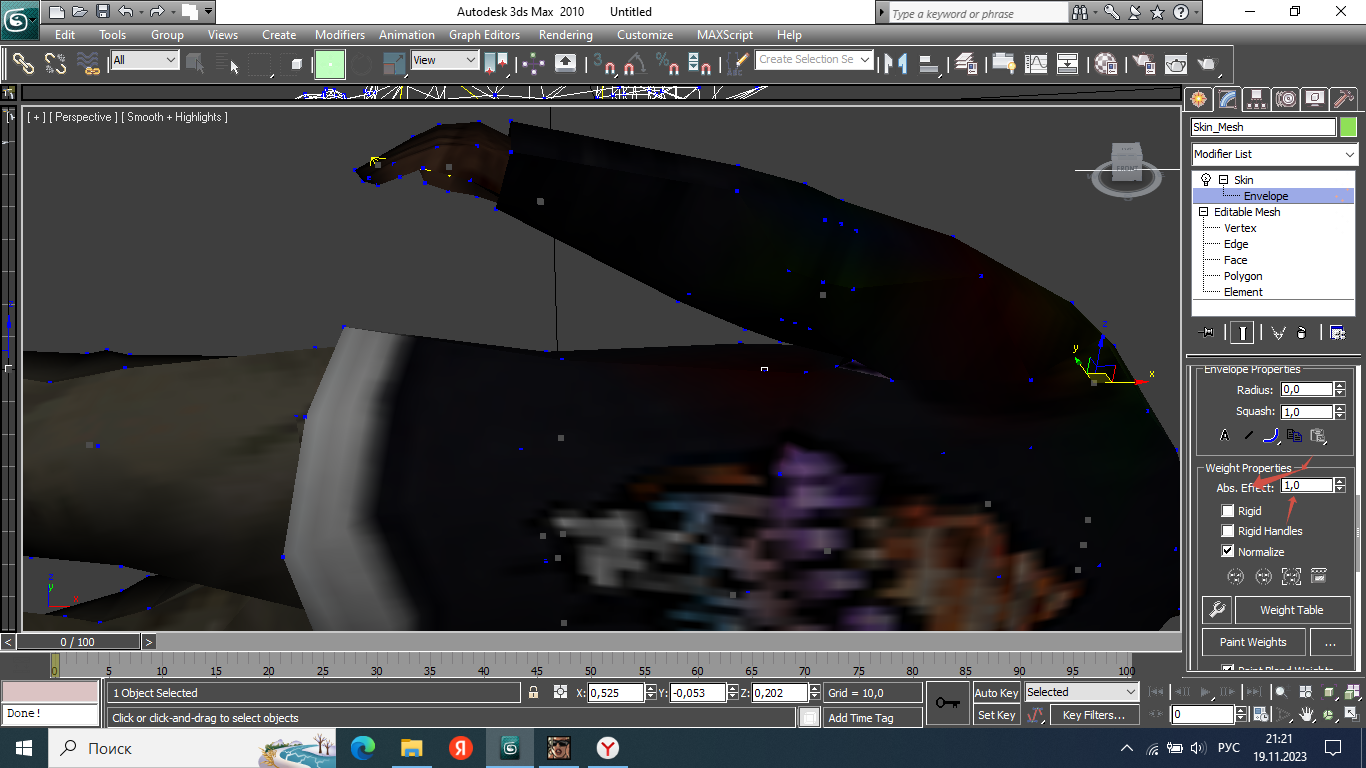Click the green object color swatch
Viewport: 1366px width, 768px height.
1349,127
